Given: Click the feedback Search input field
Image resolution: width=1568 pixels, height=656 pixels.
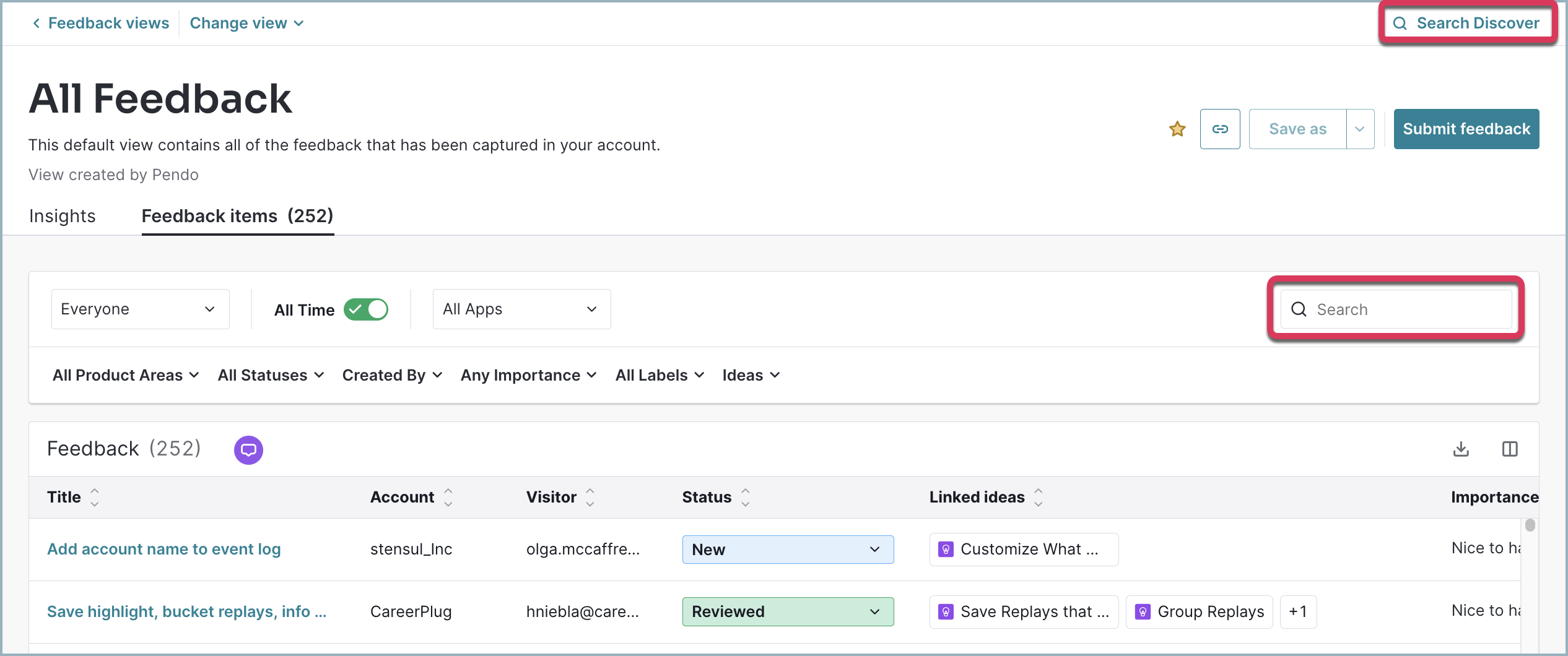Looking at the screenshot, I should click(1396, 309).
